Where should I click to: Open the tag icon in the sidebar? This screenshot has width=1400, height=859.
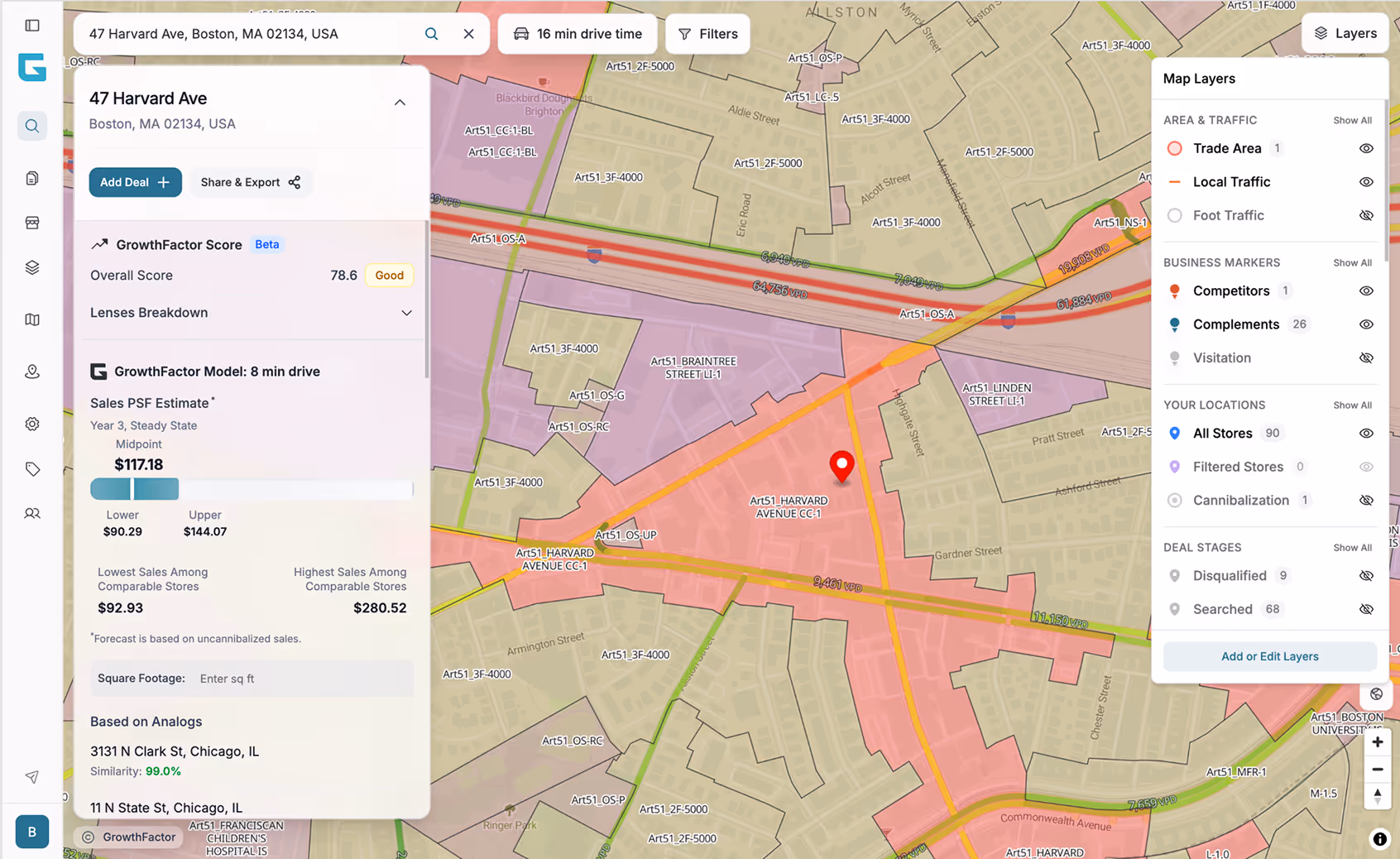coord(32,469)
